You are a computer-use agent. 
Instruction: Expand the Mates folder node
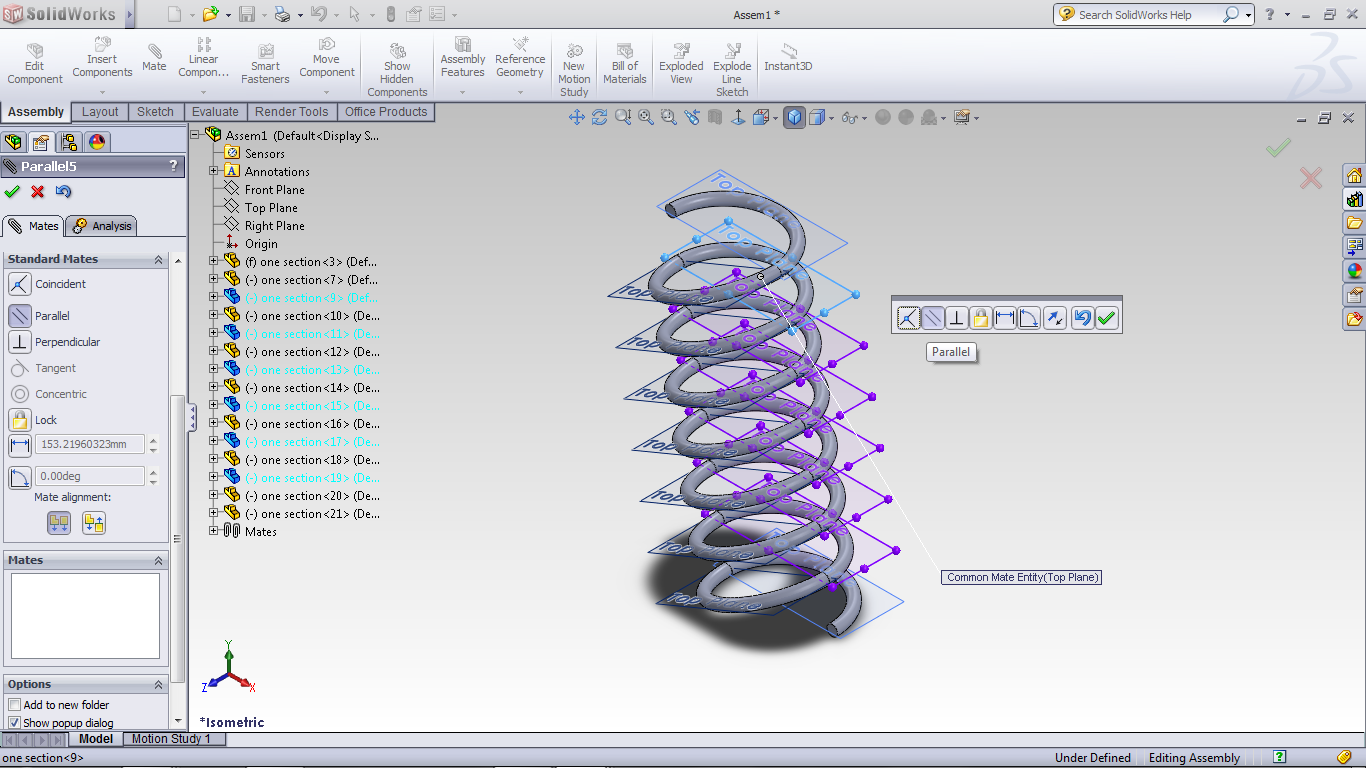click(x=213, y=532)
